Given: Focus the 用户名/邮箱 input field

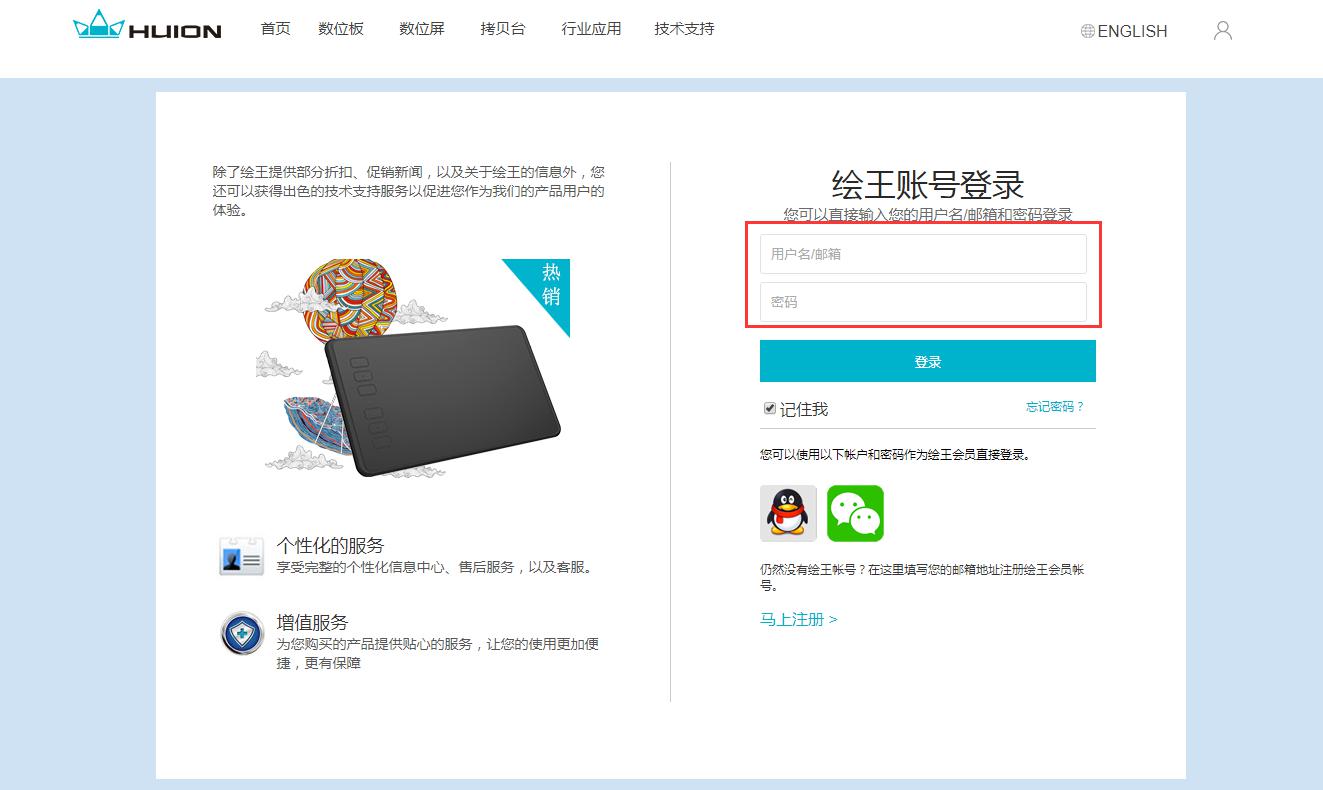Looking at the screenshot, I should (x=923, y=254).
